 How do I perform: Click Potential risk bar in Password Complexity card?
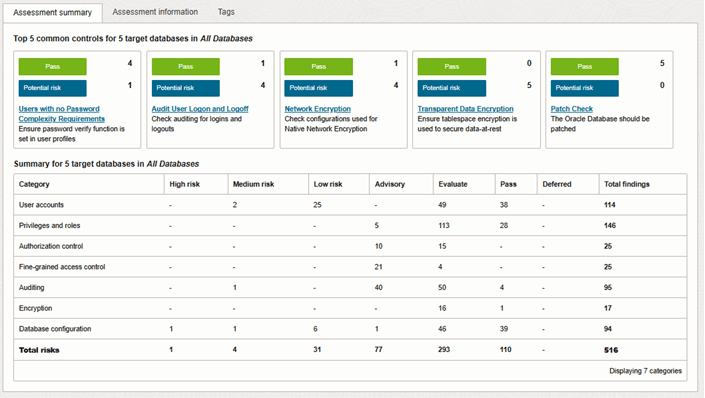click(x=53, y=88)
